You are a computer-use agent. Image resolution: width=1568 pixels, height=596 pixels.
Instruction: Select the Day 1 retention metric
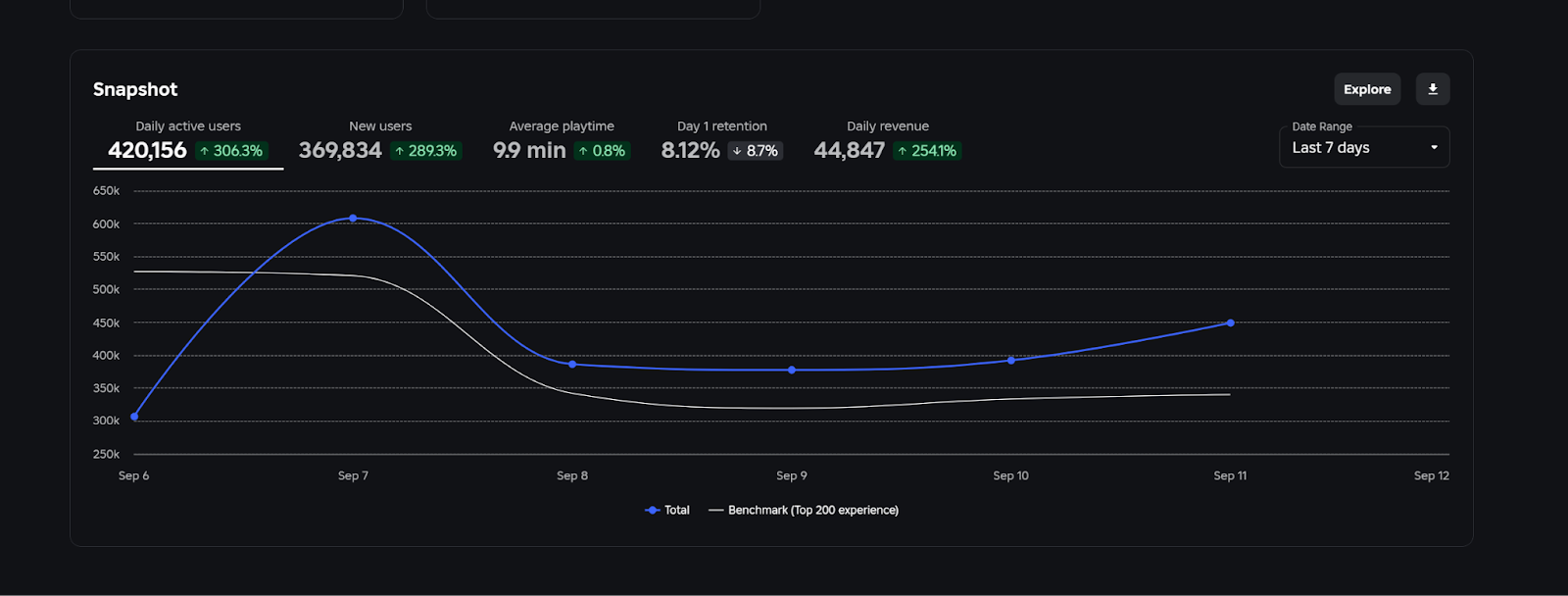[x=721, y=140]
